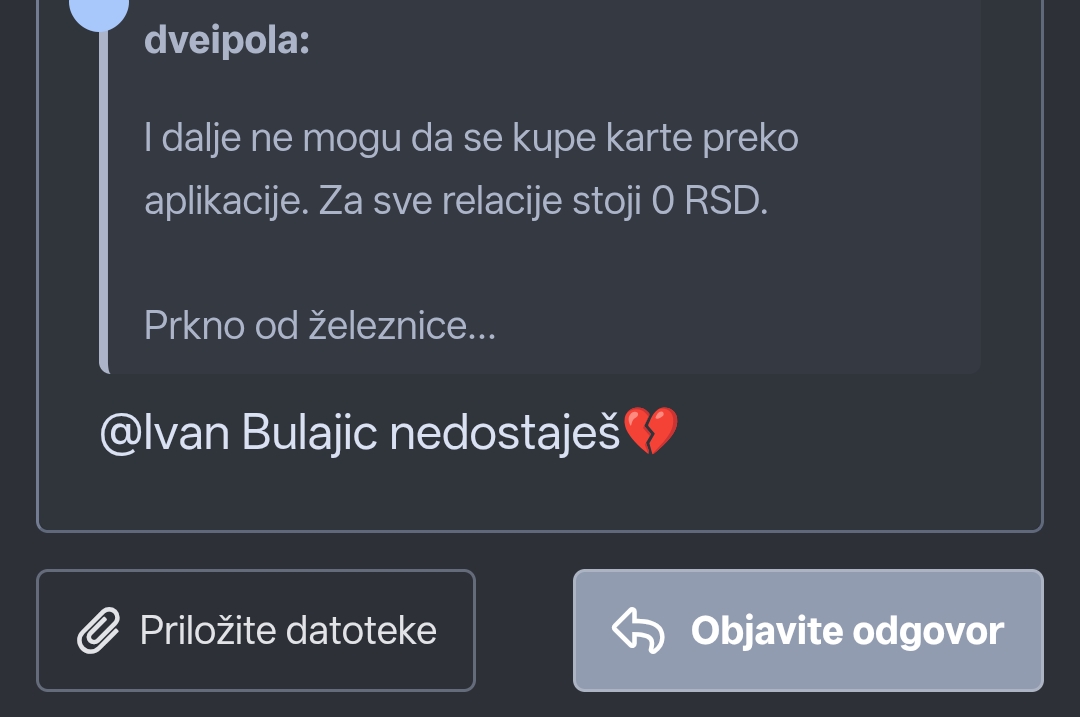This screenshot has height=717, width=1080.
Task: Click the paperclip icon for attachments
Action: (x=98, y=631)
